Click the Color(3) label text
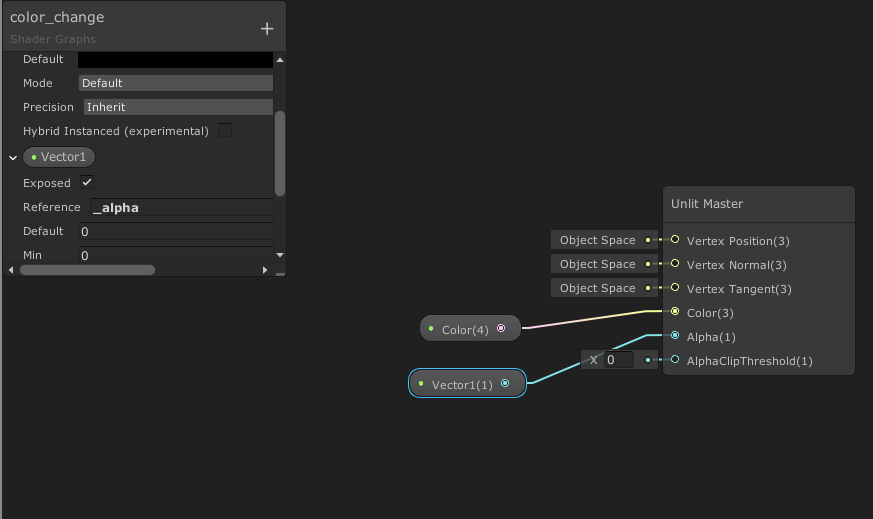The width and height of the screenshot is (873, 519). [710, 313]
